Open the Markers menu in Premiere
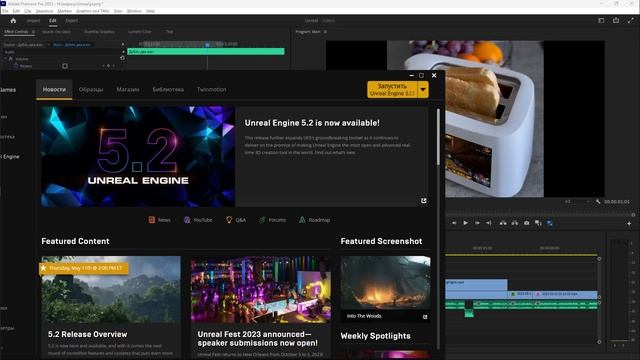Screen dimensions: 640x360 coord(64,11)
